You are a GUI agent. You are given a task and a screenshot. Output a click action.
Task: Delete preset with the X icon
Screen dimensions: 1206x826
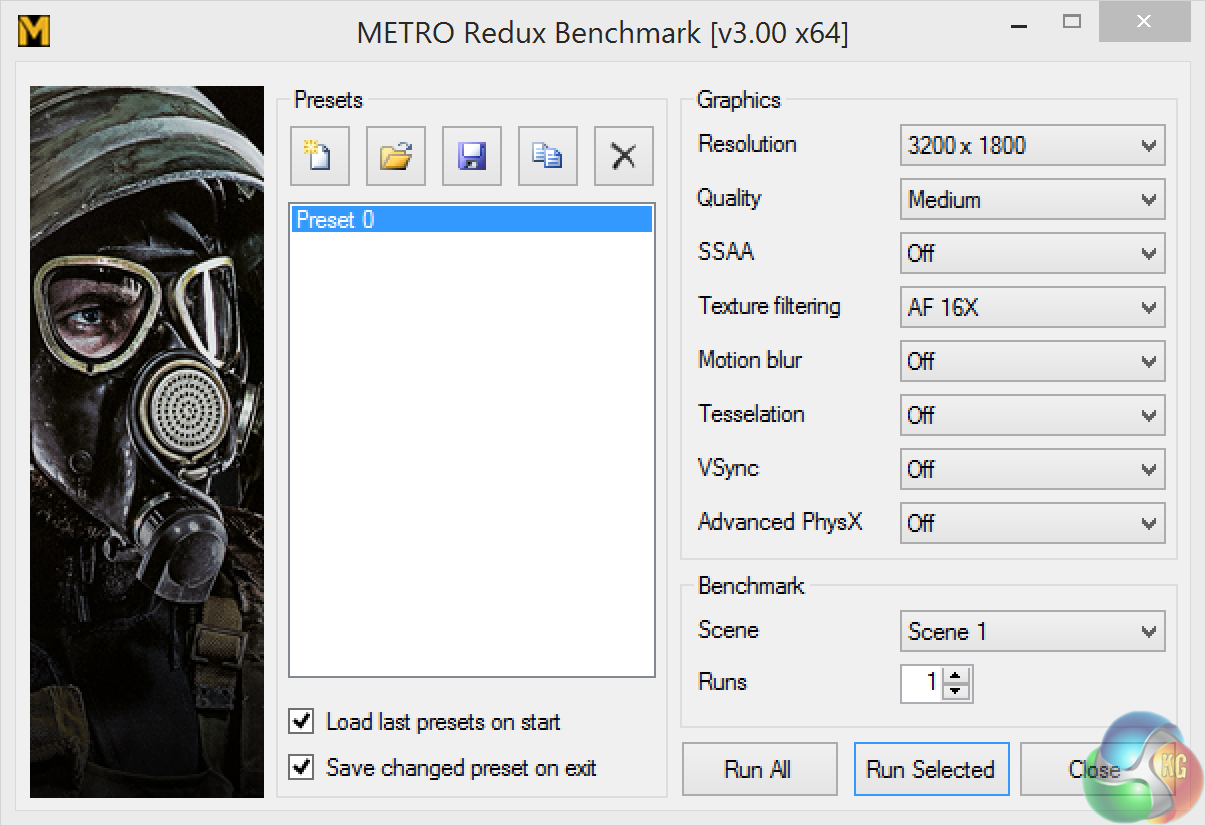coord(624,156)
